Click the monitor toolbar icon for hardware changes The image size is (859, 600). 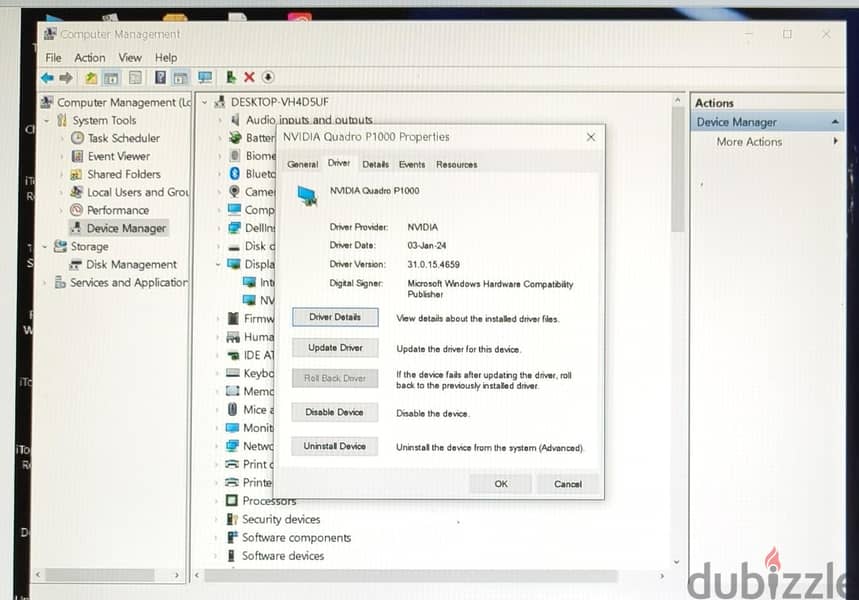pos(205,78)
